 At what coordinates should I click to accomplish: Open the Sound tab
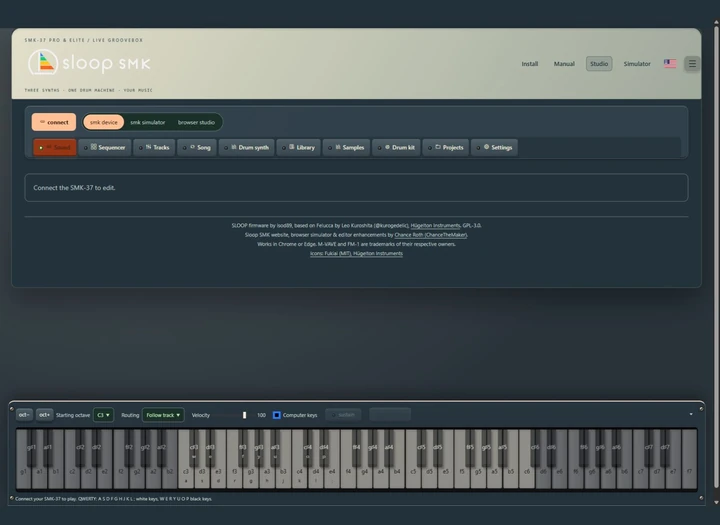(55, 147)
